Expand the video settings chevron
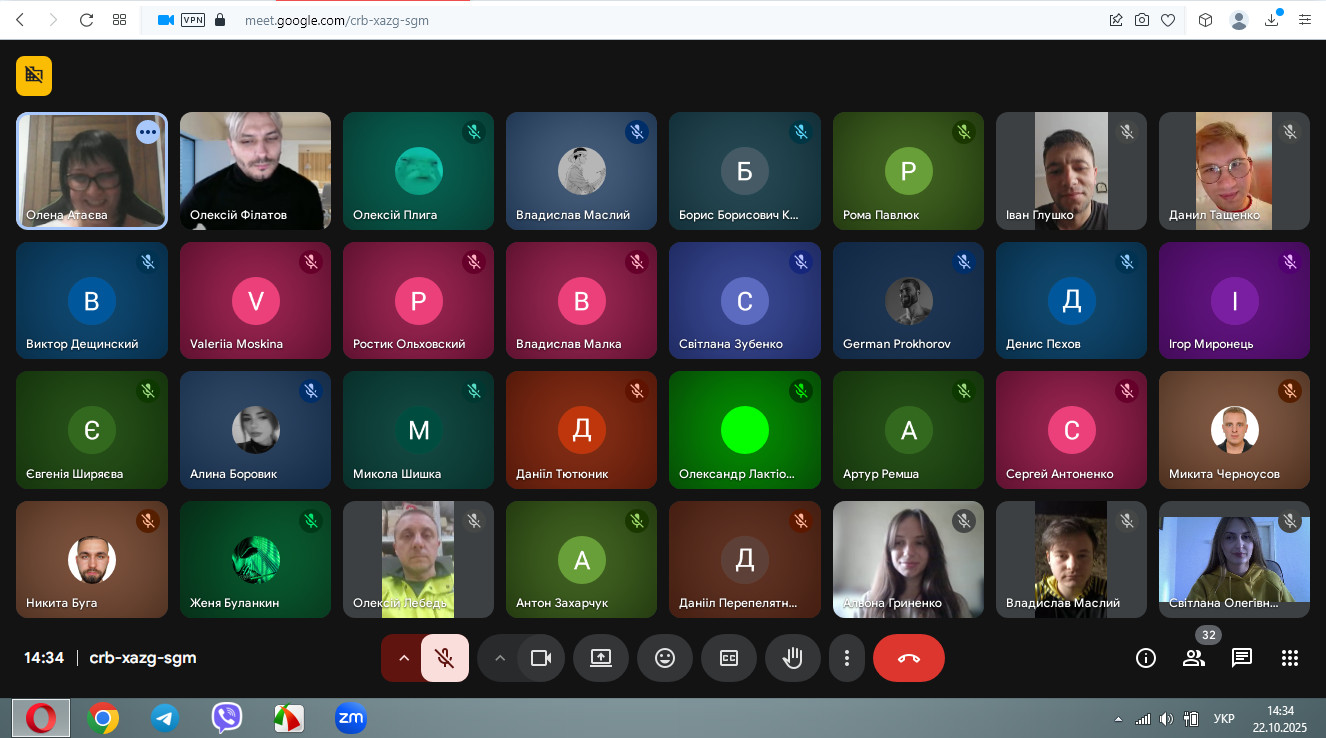 tap(500, 658)
